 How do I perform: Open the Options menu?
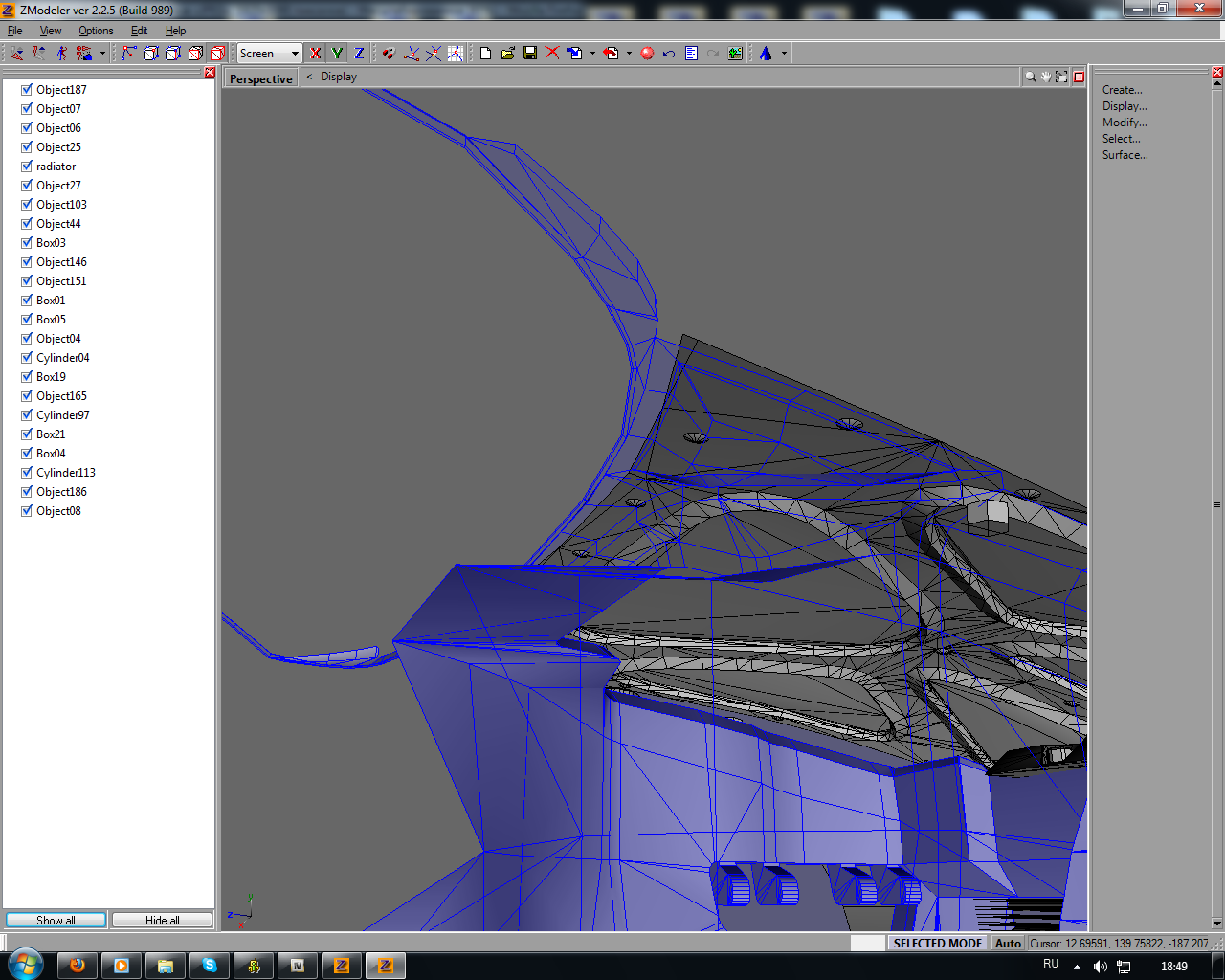point(96,31)
